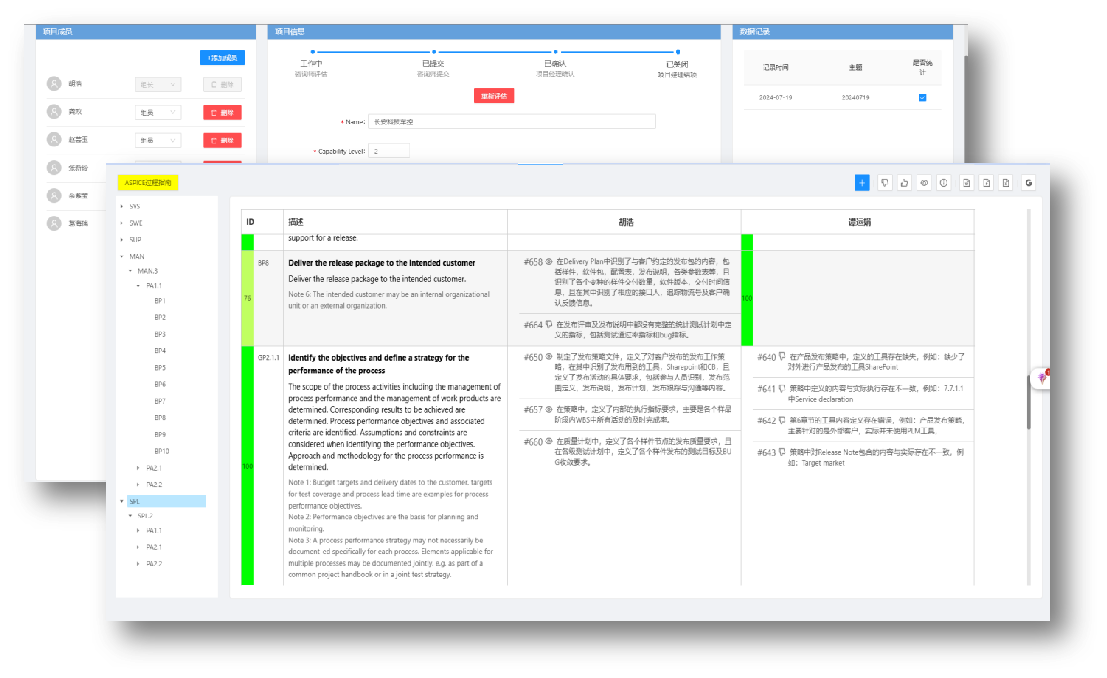Collapse the MAN.3 tree node
The width and height of the screenshot is (1107, 678).
pyautogui.click(x=130, y=271)
